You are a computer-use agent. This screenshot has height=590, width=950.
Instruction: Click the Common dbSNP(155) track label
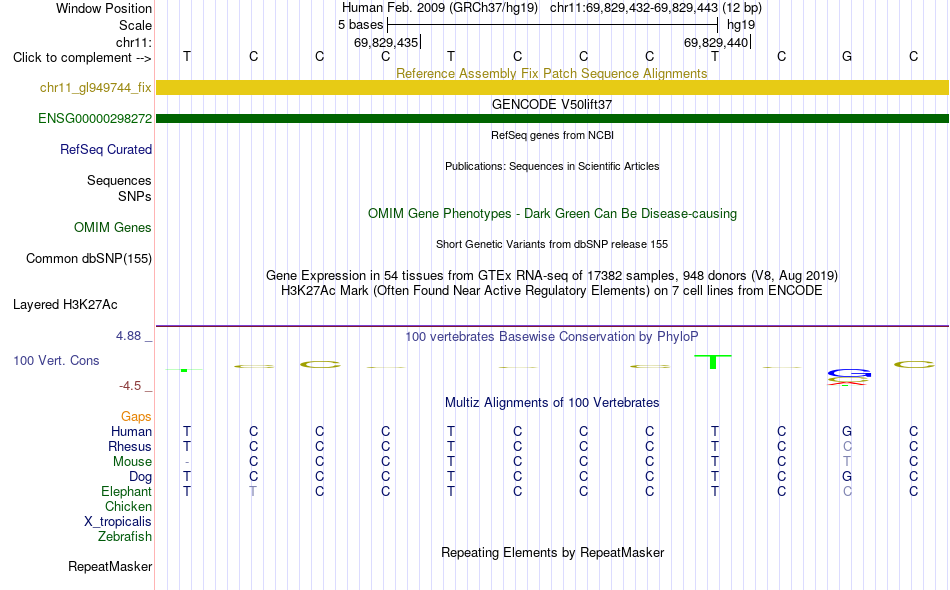click(x=88, y=258)
